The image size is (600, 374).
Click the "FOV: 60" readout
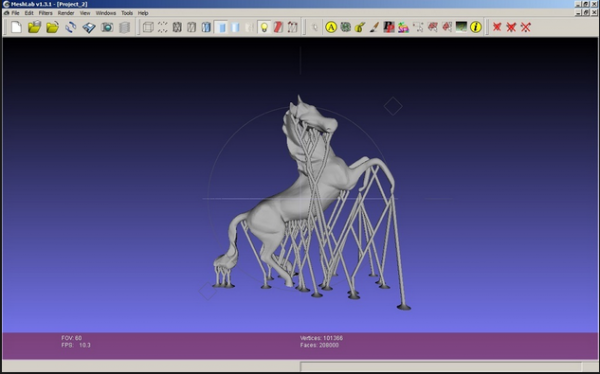[72, 338]
